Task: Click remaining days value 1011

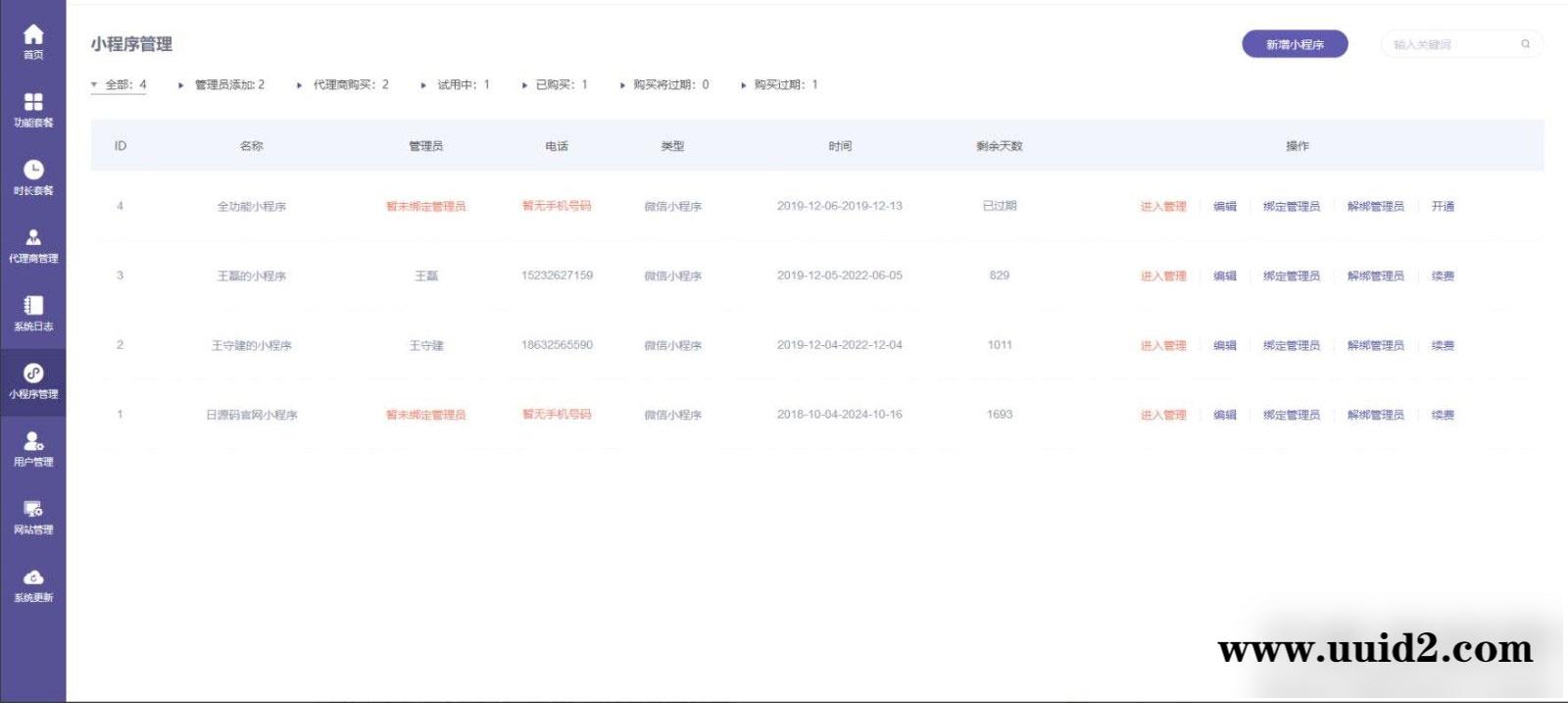Action: [1000, 345]
